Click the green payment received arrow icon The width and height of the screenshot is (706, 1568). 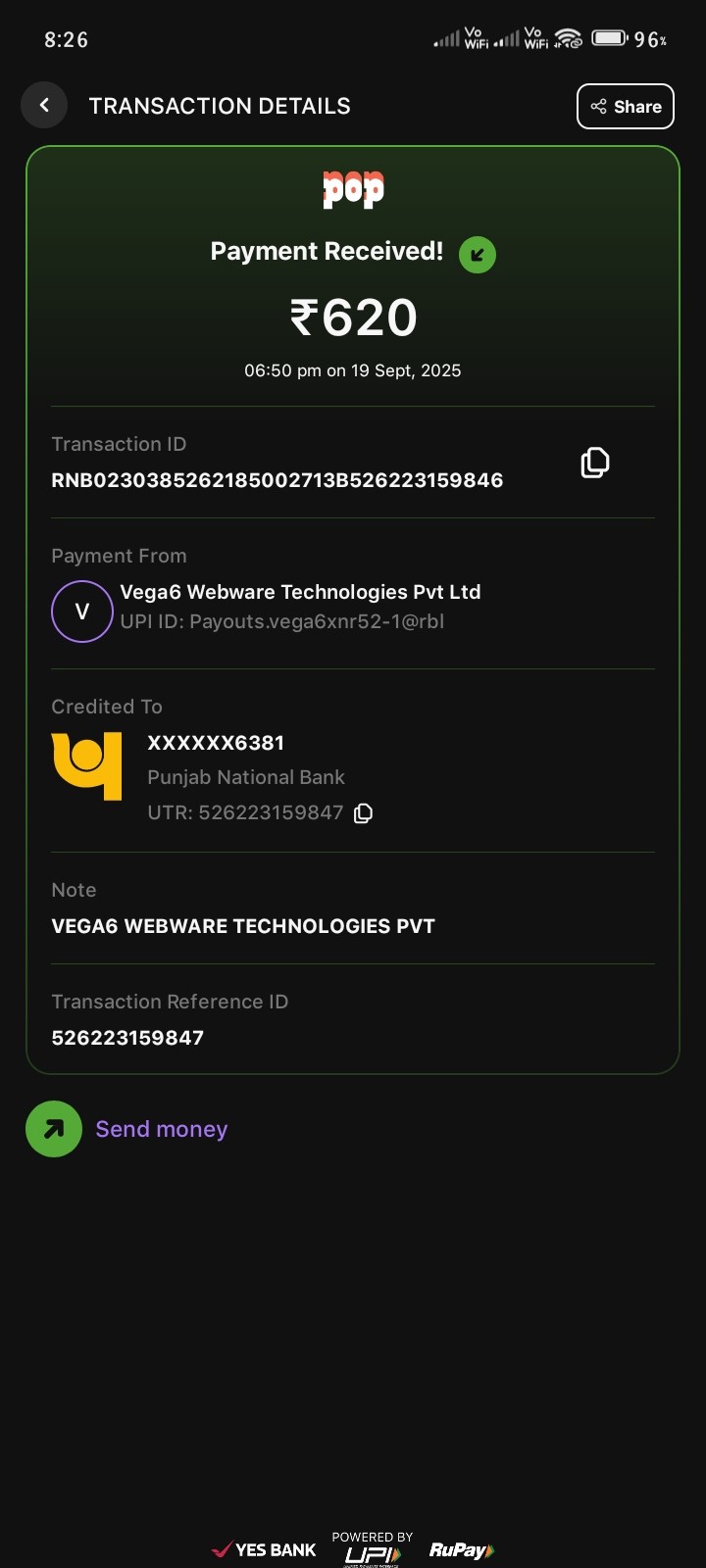point(478,255)
